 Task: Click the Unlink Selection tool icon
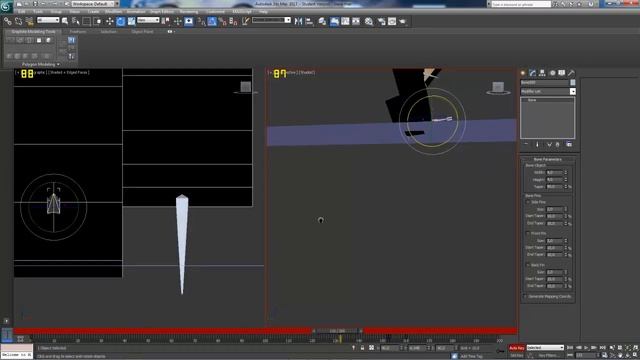coord(18,21)
